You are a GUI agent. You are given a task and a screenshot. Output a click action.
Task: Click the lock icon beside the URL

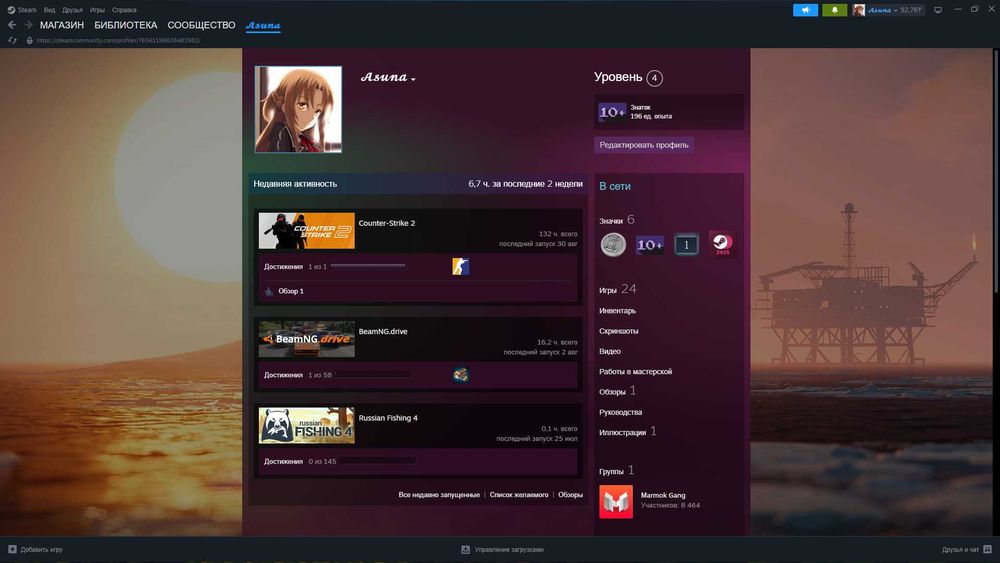coord(29,40)
